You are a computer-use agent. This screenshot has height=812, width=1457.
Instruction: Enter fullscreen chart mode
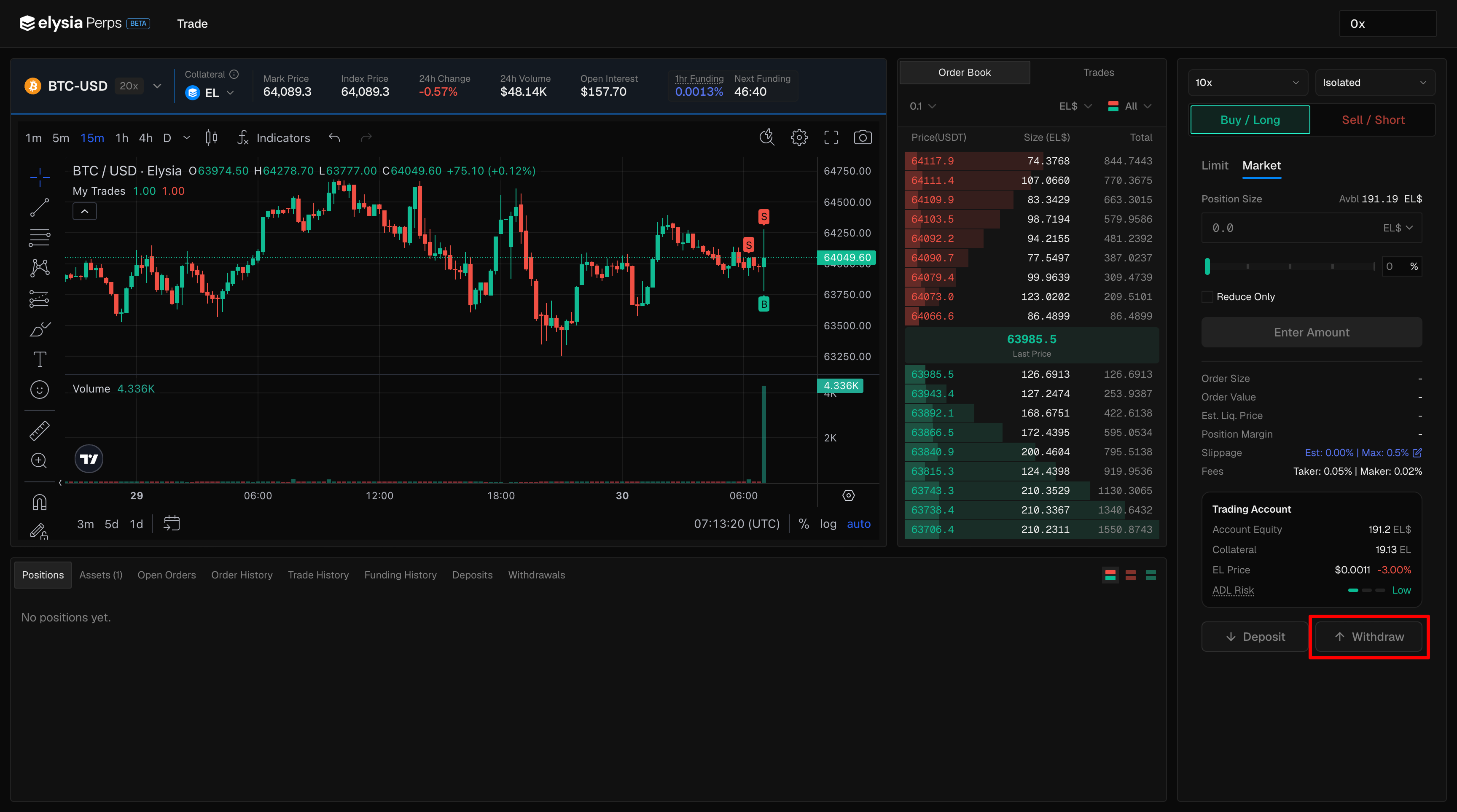831,137
